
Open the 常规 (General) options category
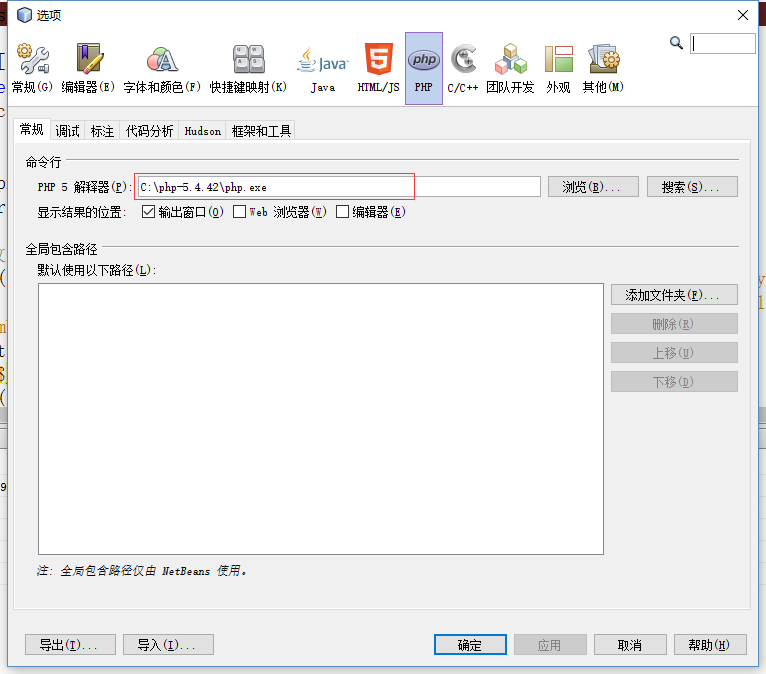tap(32, 68)
